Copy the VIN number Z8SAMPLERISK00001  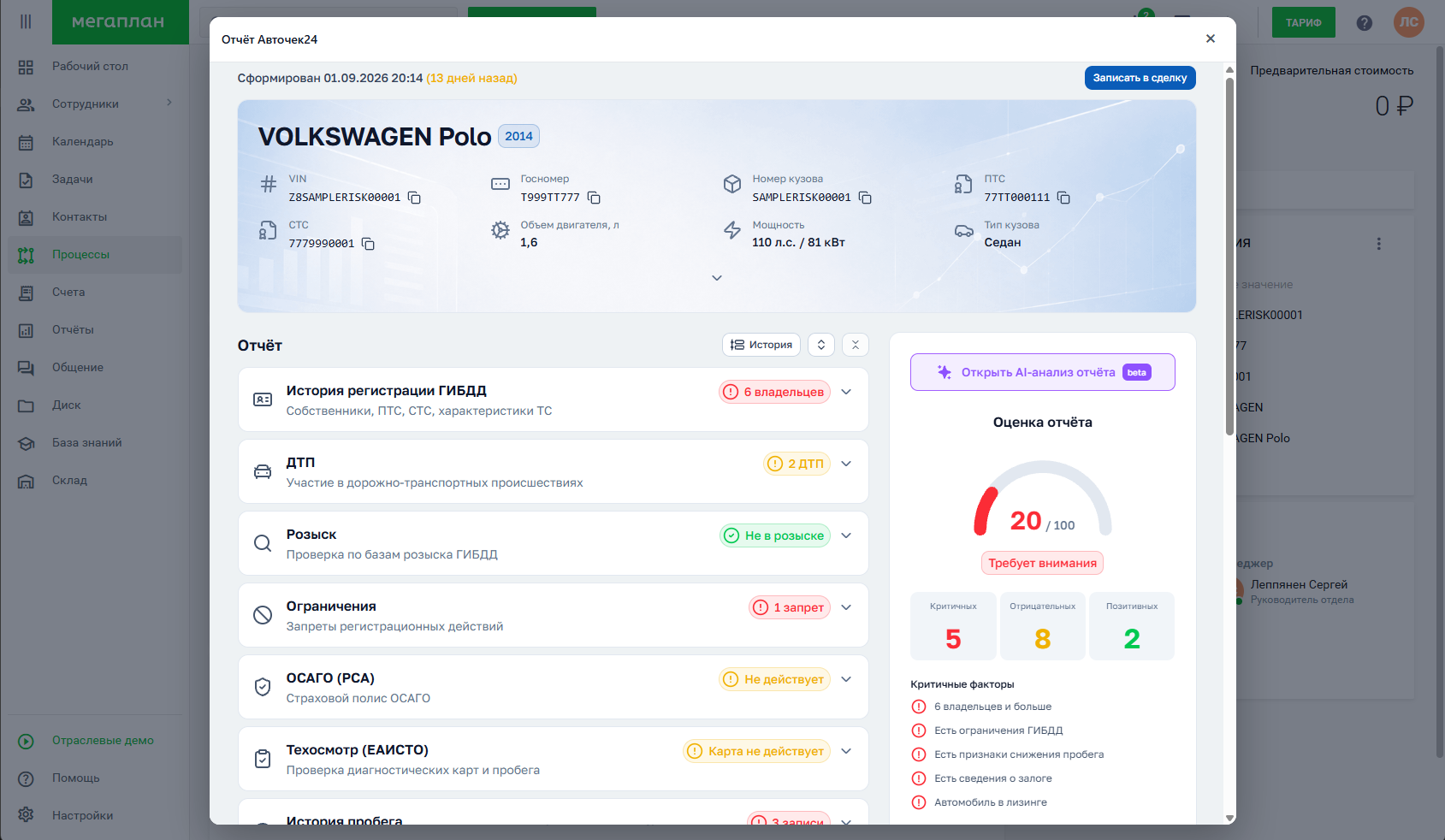click(414, 198)
